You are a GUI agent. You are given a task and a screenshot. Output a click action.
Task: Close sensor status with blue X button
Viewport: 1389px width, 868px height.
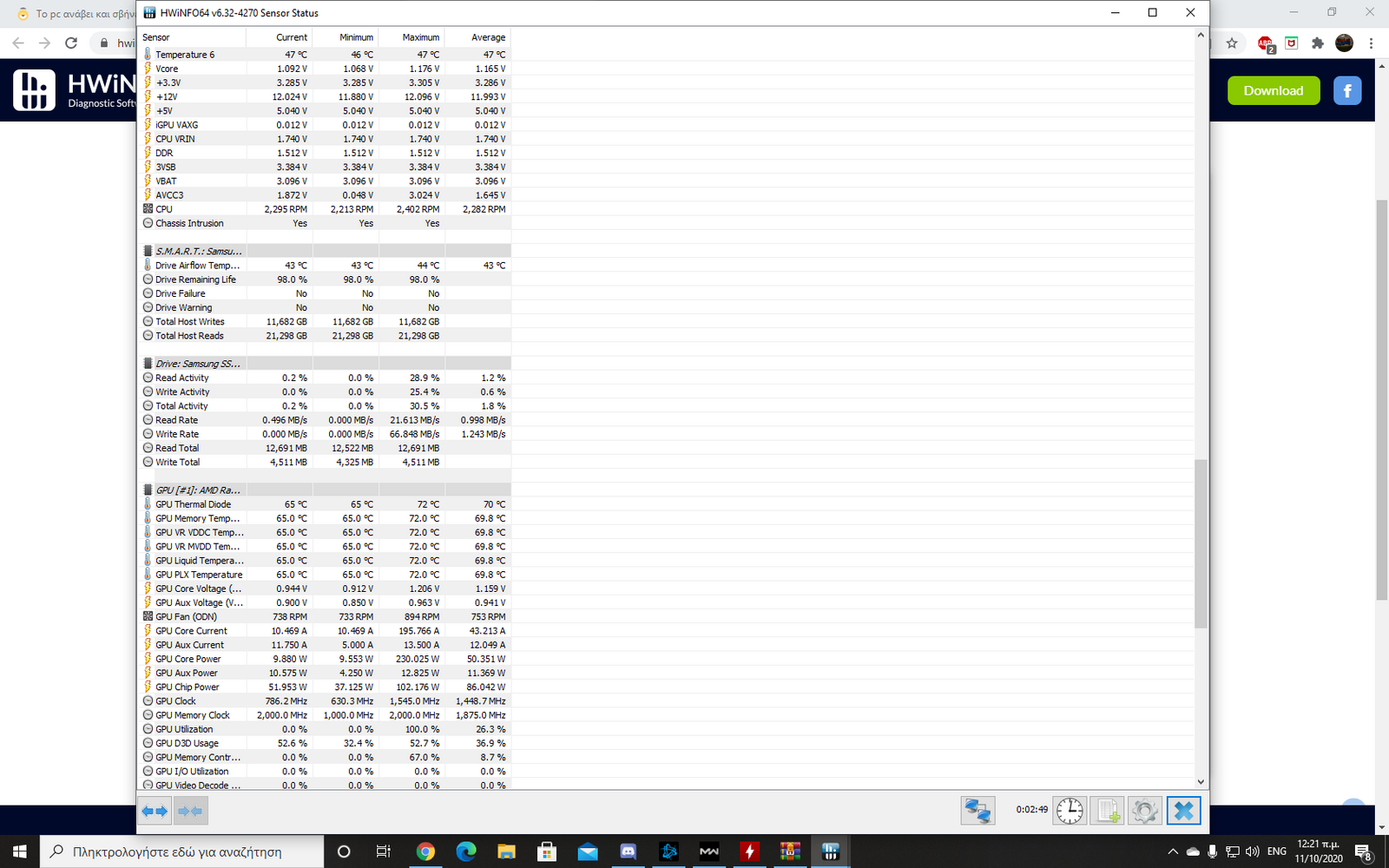[x=1183, y=811]
